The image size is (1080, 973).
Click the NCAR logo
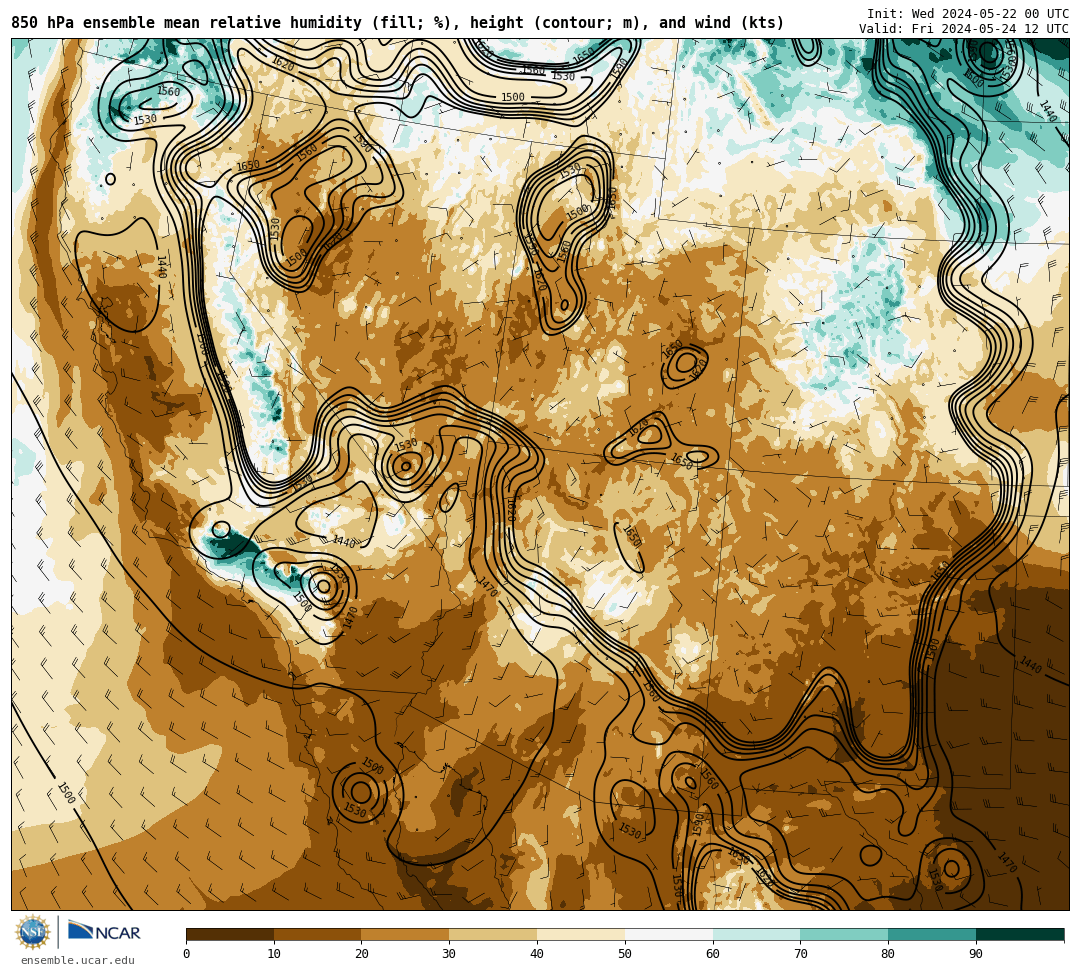104,932
